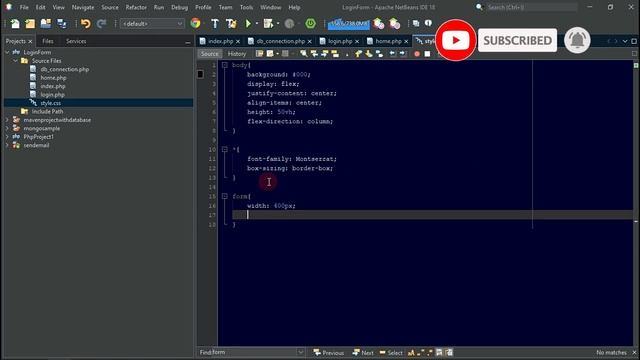Click the Debug Project icon
The image size is (640, 360).
(x=268, y=24)
